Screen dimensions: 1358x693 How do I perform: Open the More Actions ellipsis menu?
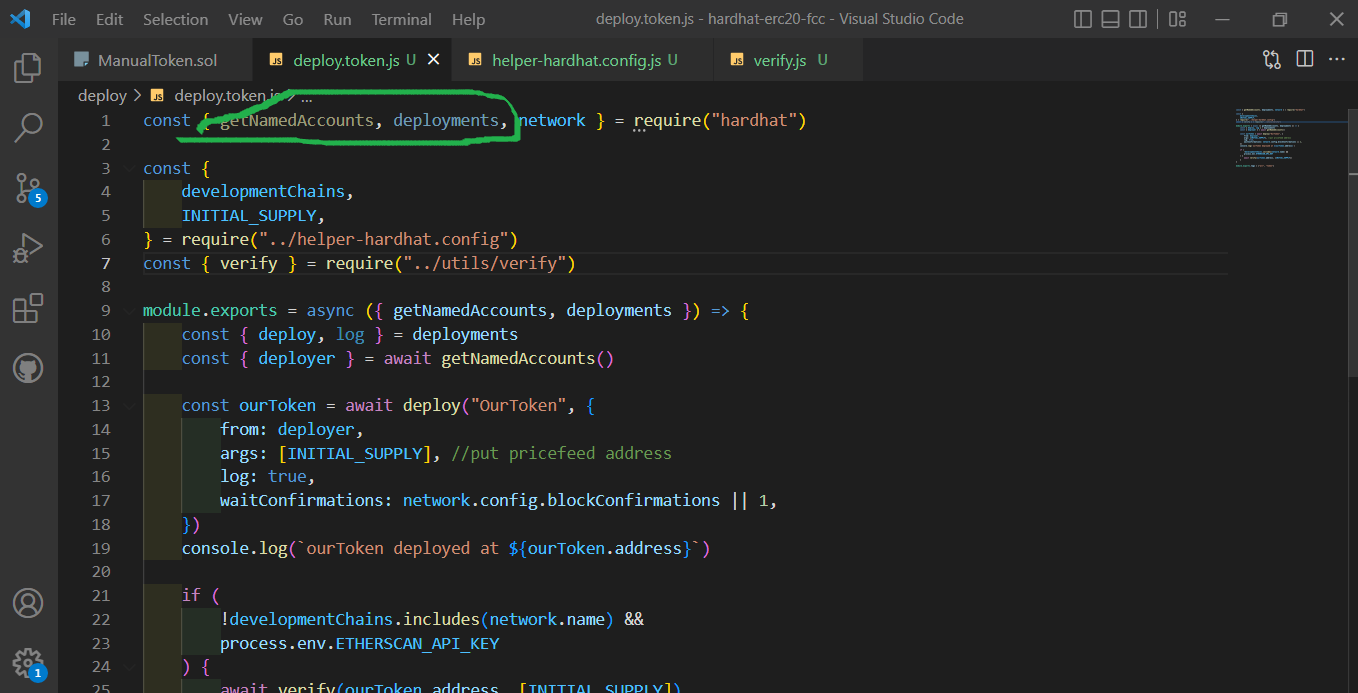click(1337, 60)
